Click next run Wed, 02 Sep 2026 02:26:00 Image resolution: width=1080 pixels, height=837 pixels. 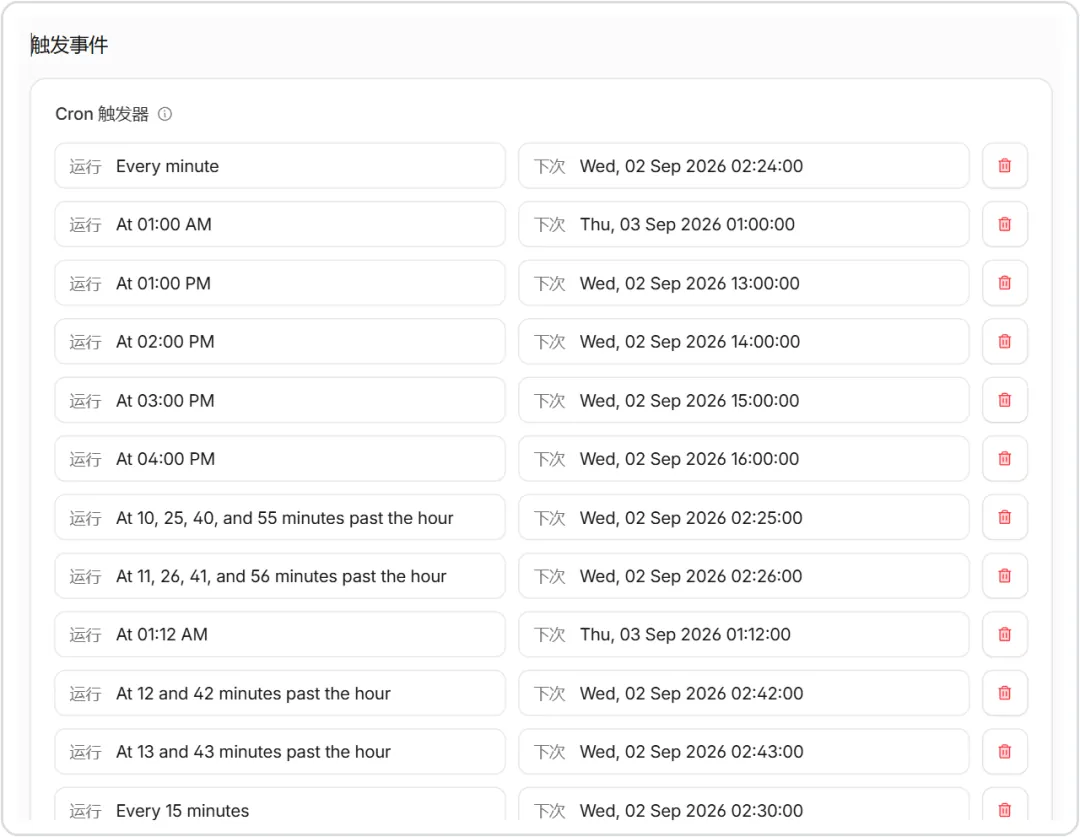[x=744, y=576]
